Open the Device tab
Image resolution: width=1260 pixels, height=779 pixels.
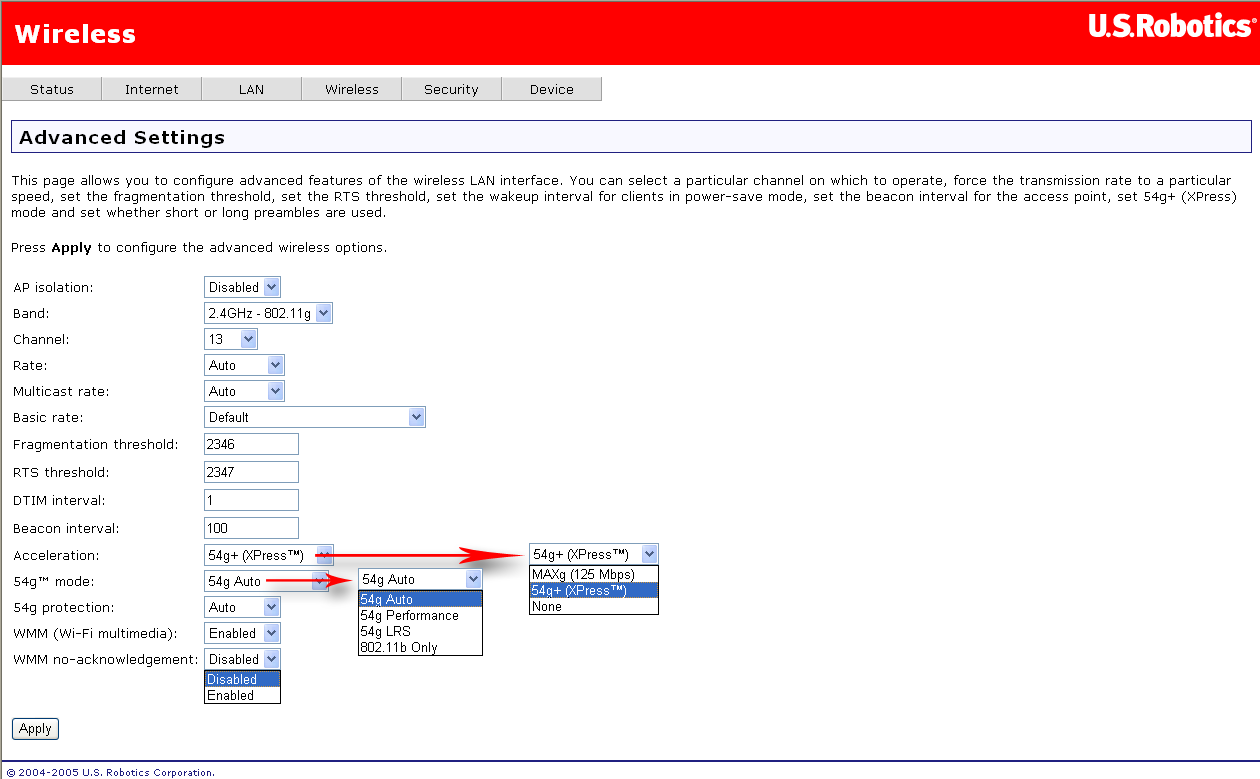(x=552, y=89)
